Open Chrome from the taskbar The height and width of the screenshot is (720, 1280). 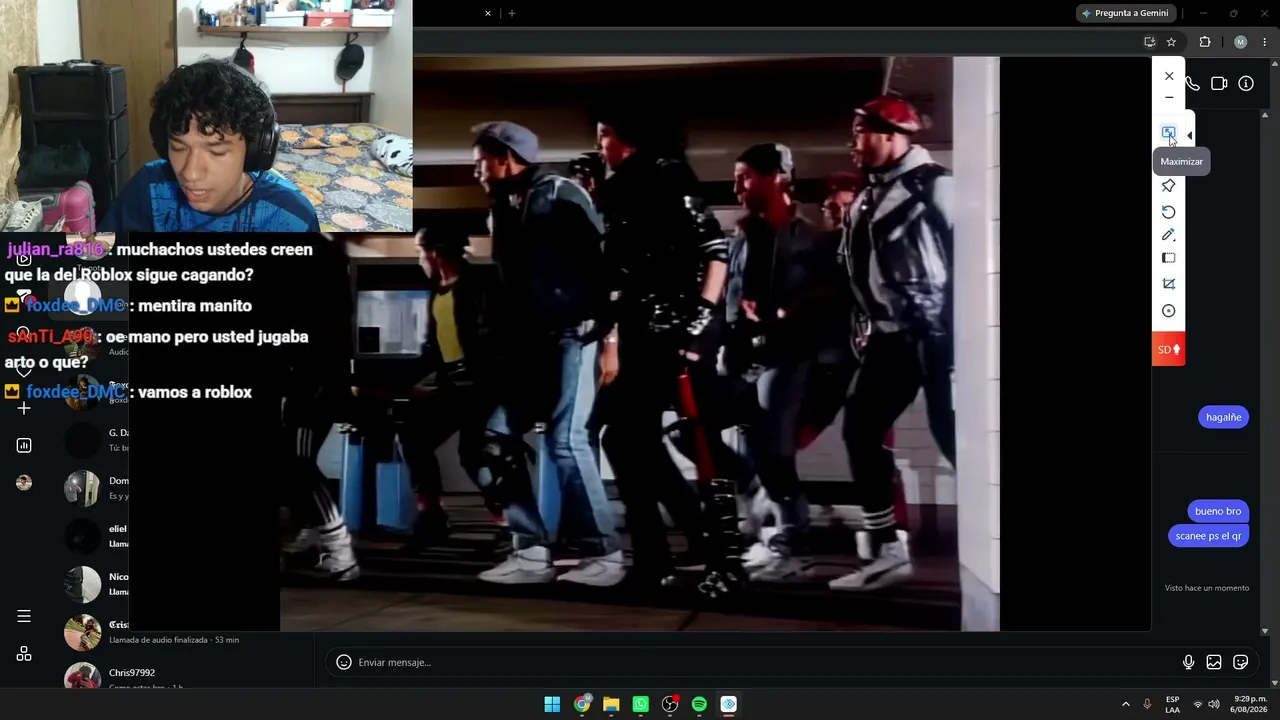click(x=582, y=704)
